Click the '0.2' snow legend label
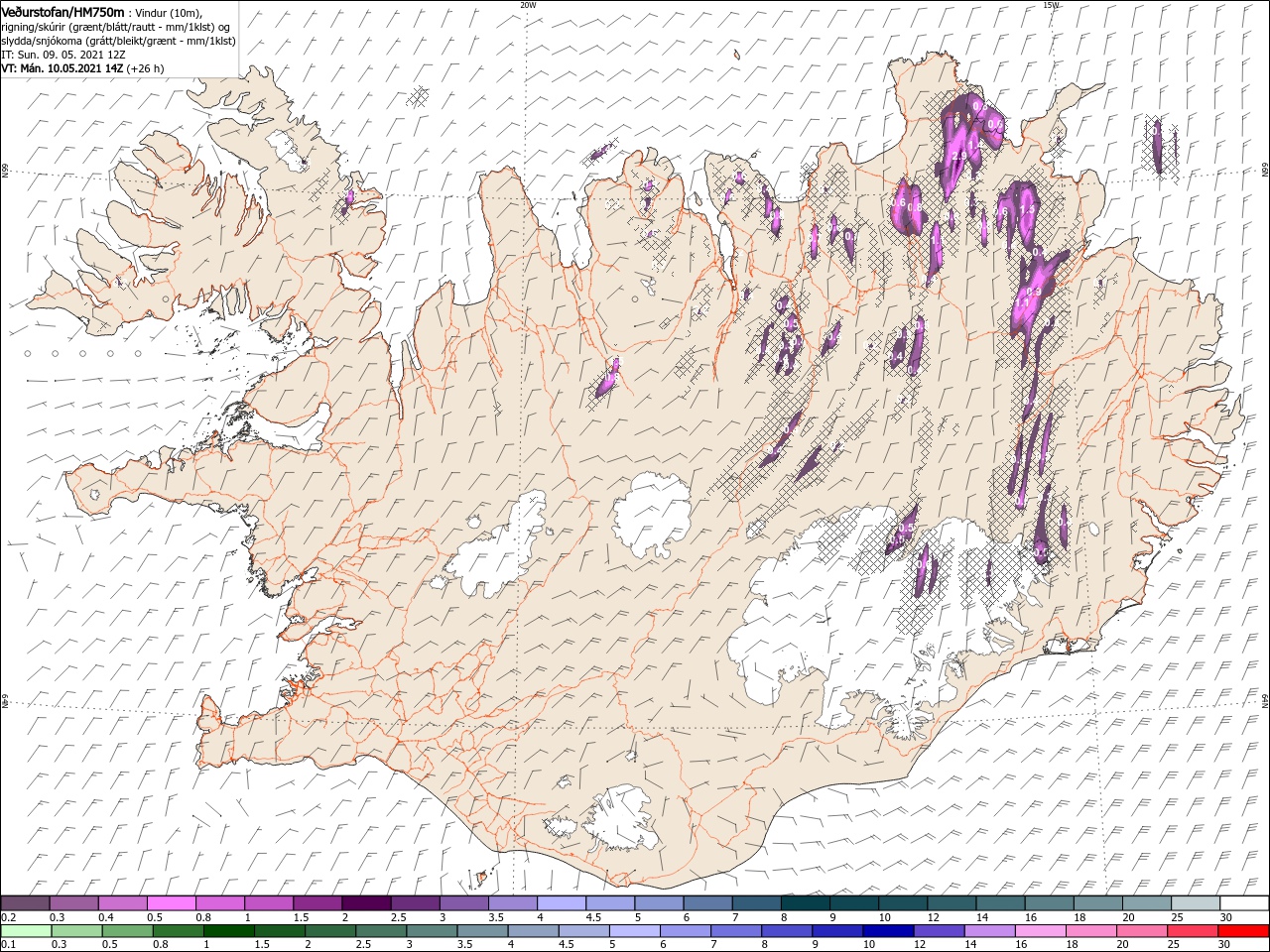This screenshot has height=952, width=1270. pyautogui.click(x=9, y=917)
